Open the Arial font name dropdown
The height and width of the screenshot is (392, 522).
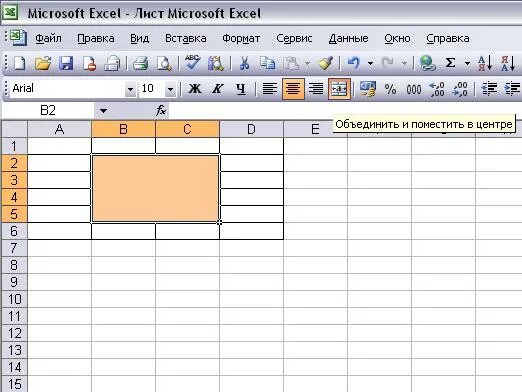130,89
